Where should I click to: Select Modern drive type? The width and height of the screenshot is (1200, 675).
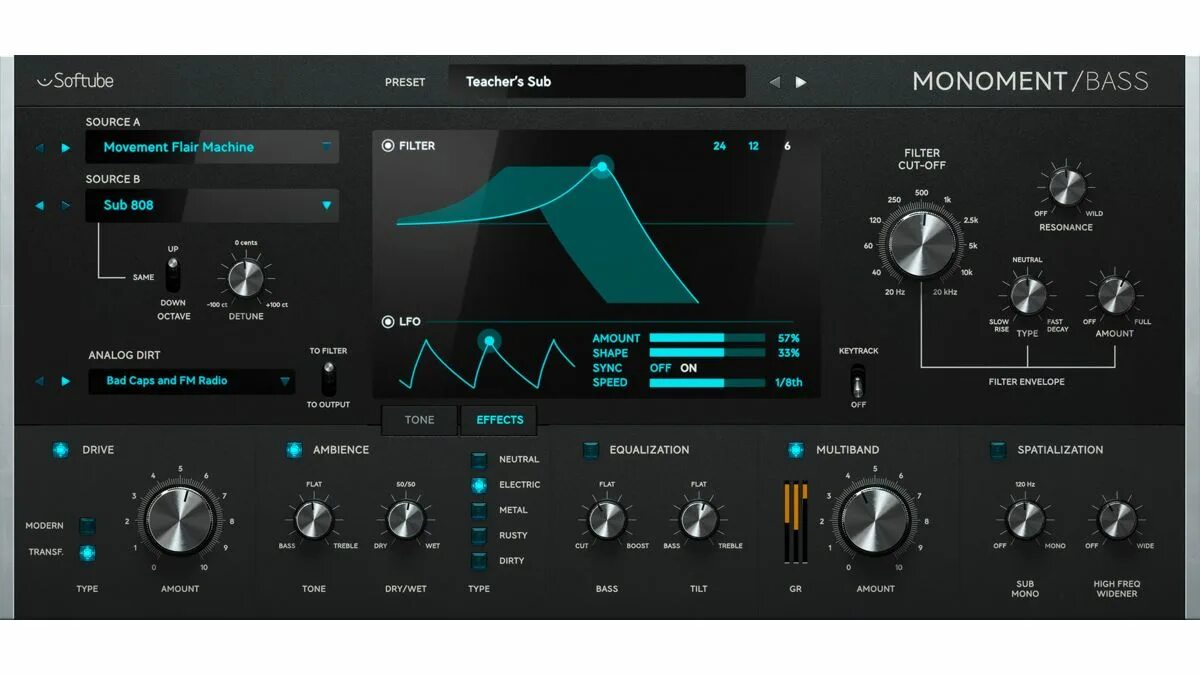[87, 526]
